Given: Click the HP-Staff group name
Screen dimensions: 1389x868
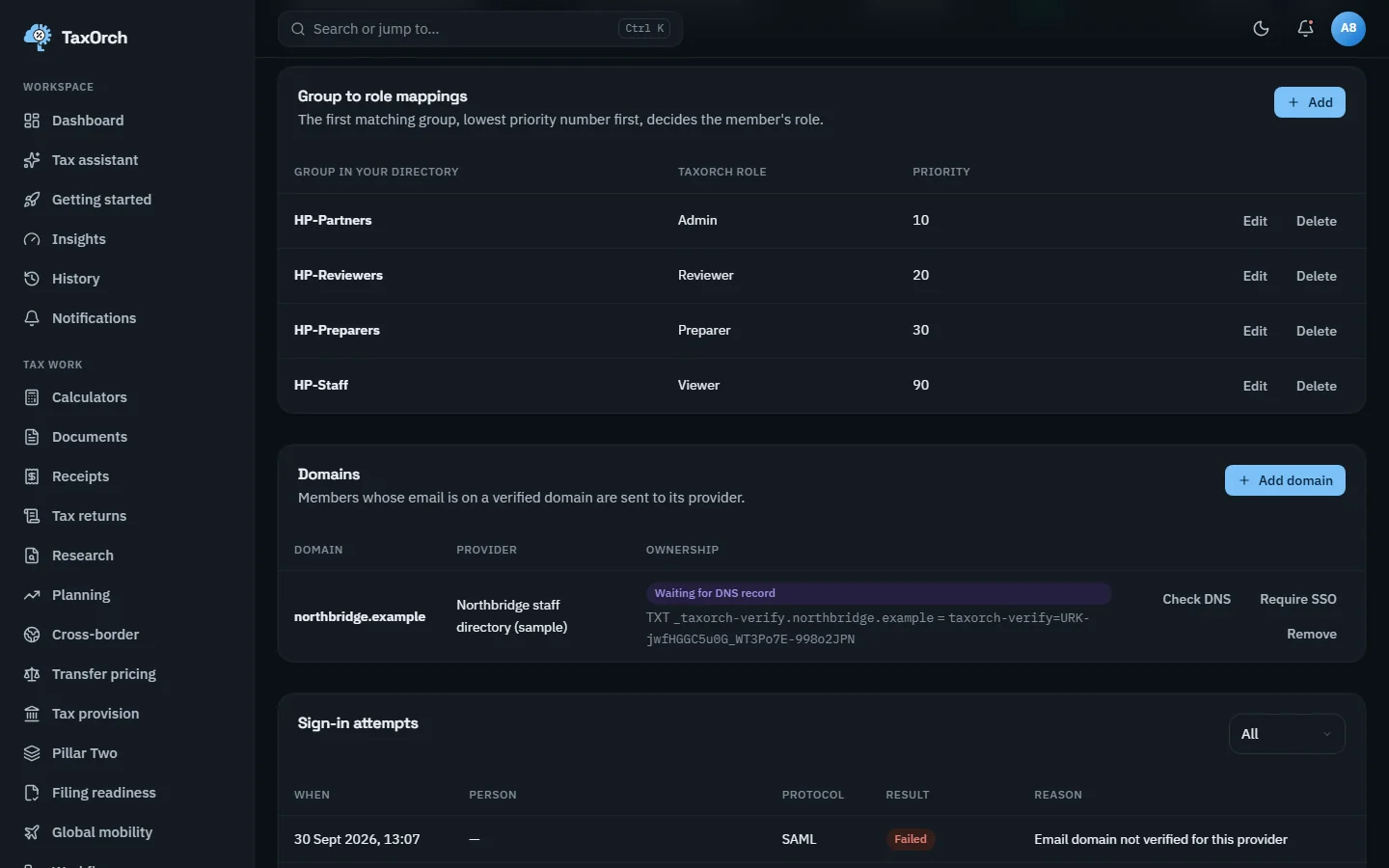Looking at the screenshot, I should [321, 385].
